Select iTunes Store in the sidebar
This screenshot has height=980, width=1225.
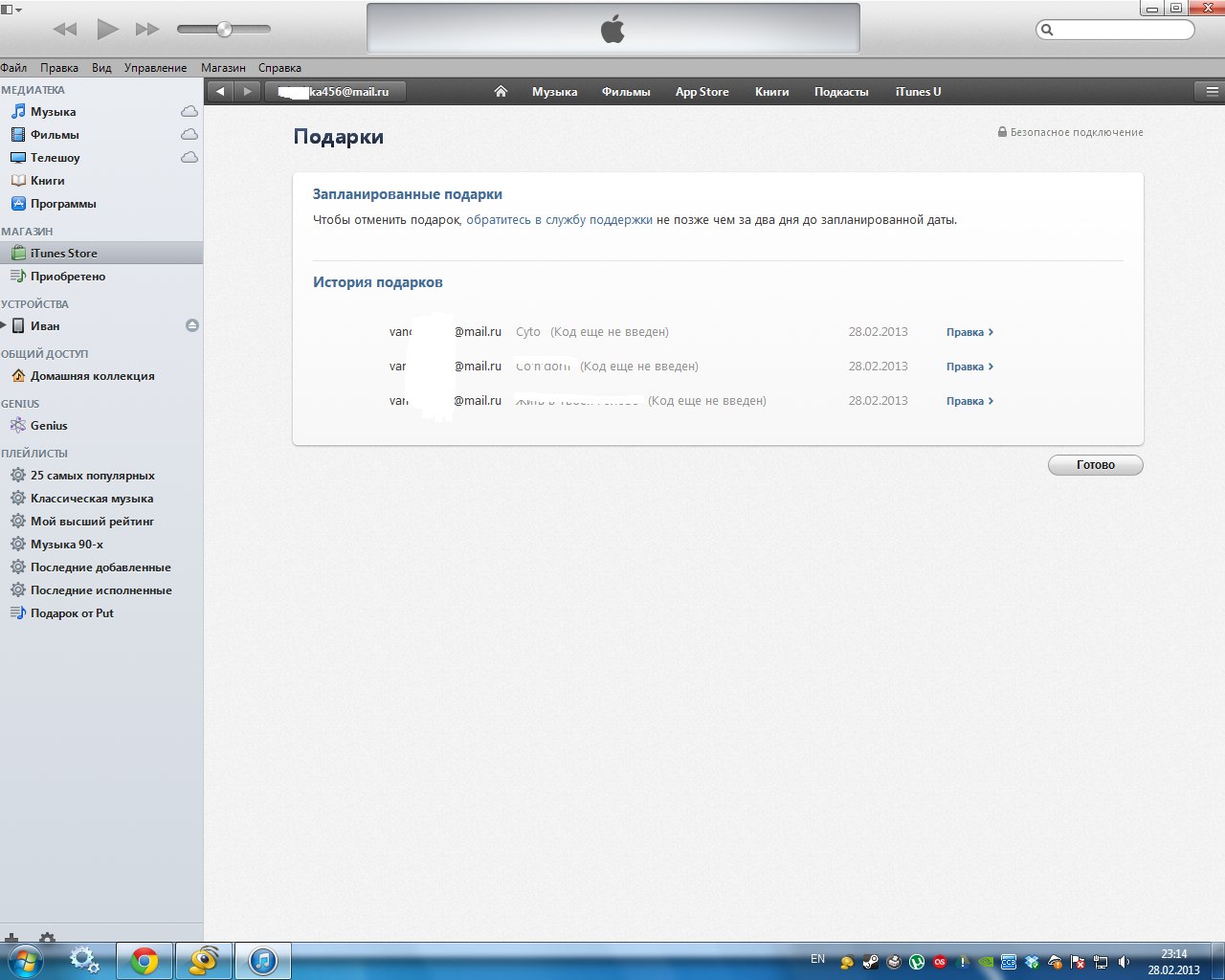click(101, 254)
